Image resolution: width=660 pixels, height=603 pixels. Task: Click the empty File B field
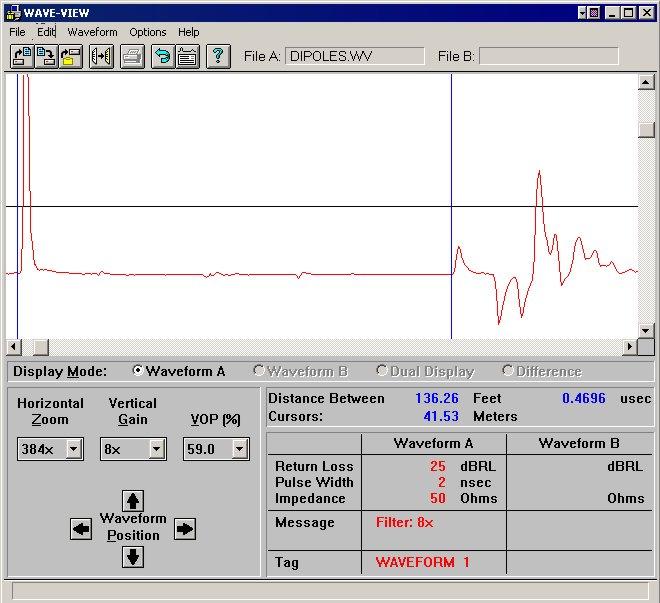pyautogui.click(x=549, y=56)
